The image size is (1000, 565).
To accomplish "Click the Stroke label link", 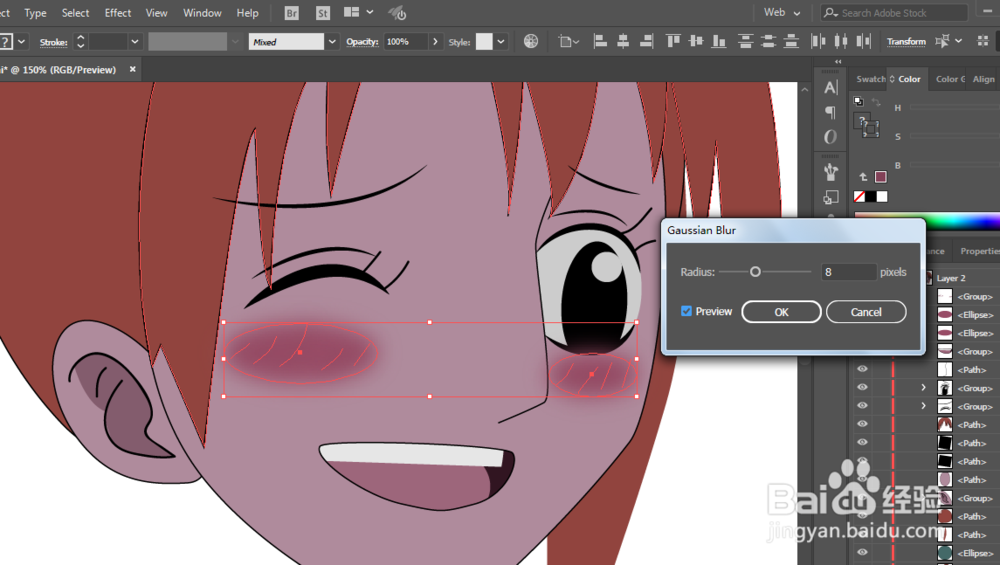I will tap(54, 42).
